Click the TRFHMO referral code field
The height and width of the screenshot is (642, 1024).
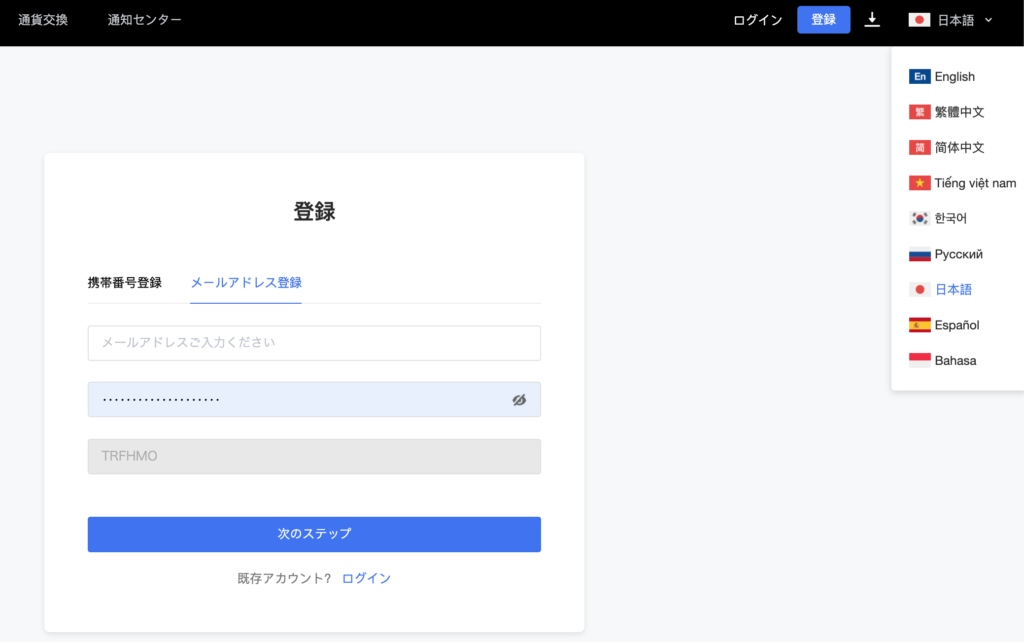(x=314, y=456)
